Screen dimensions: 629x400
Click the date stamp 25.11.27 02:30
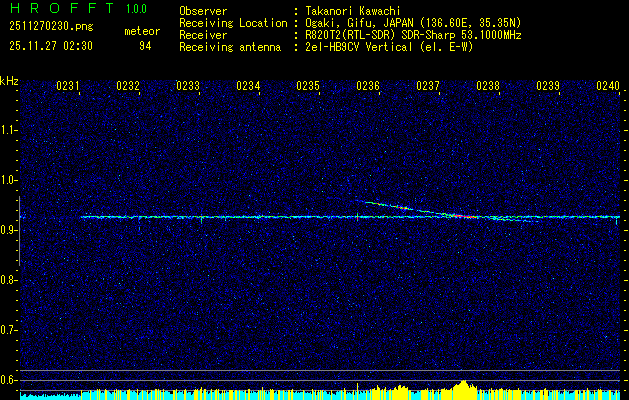pos(51,46)
